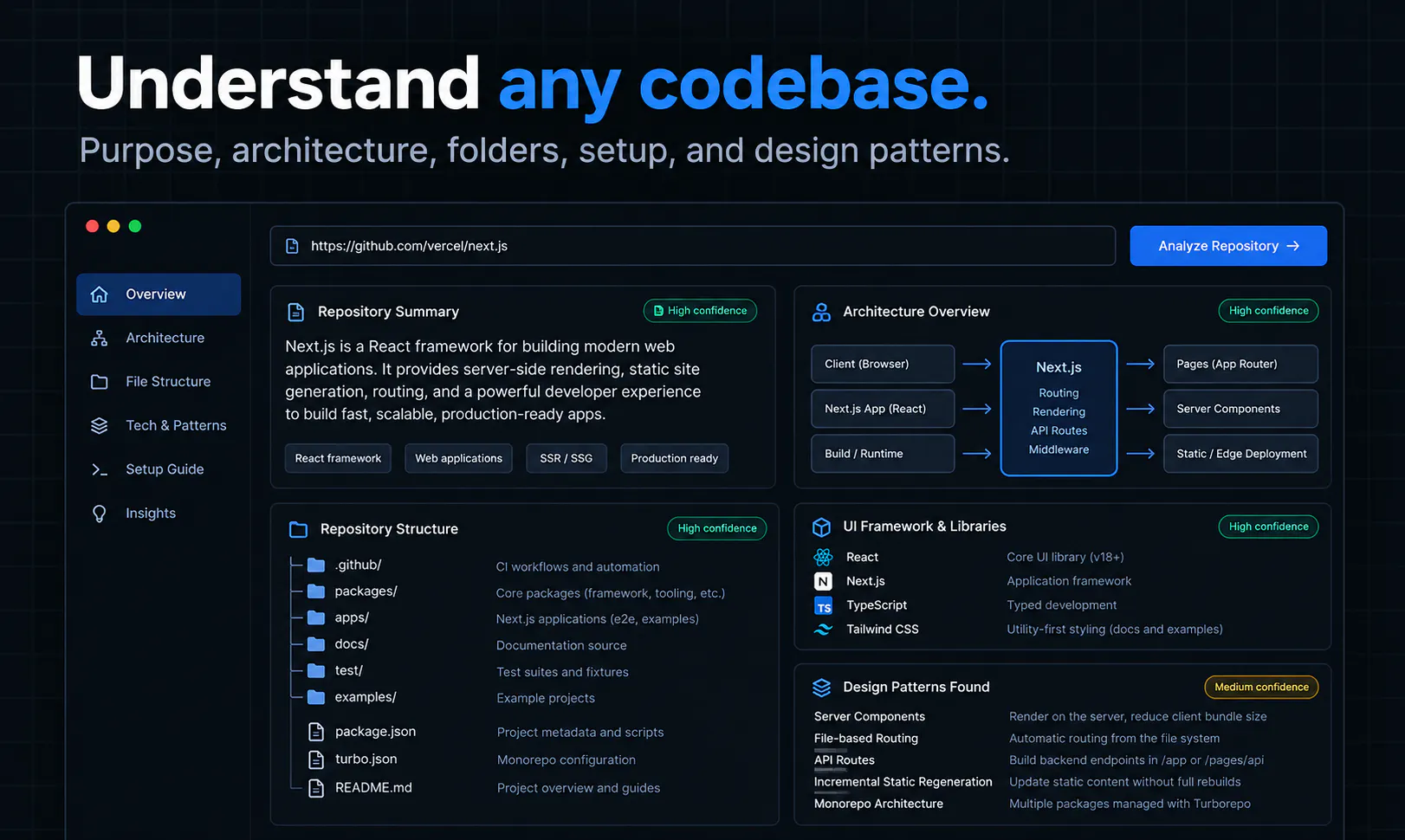This screenshot has width=1405, height=840.
Task: Click the Tailwind CSS logo icon
Action: [823, 630]
